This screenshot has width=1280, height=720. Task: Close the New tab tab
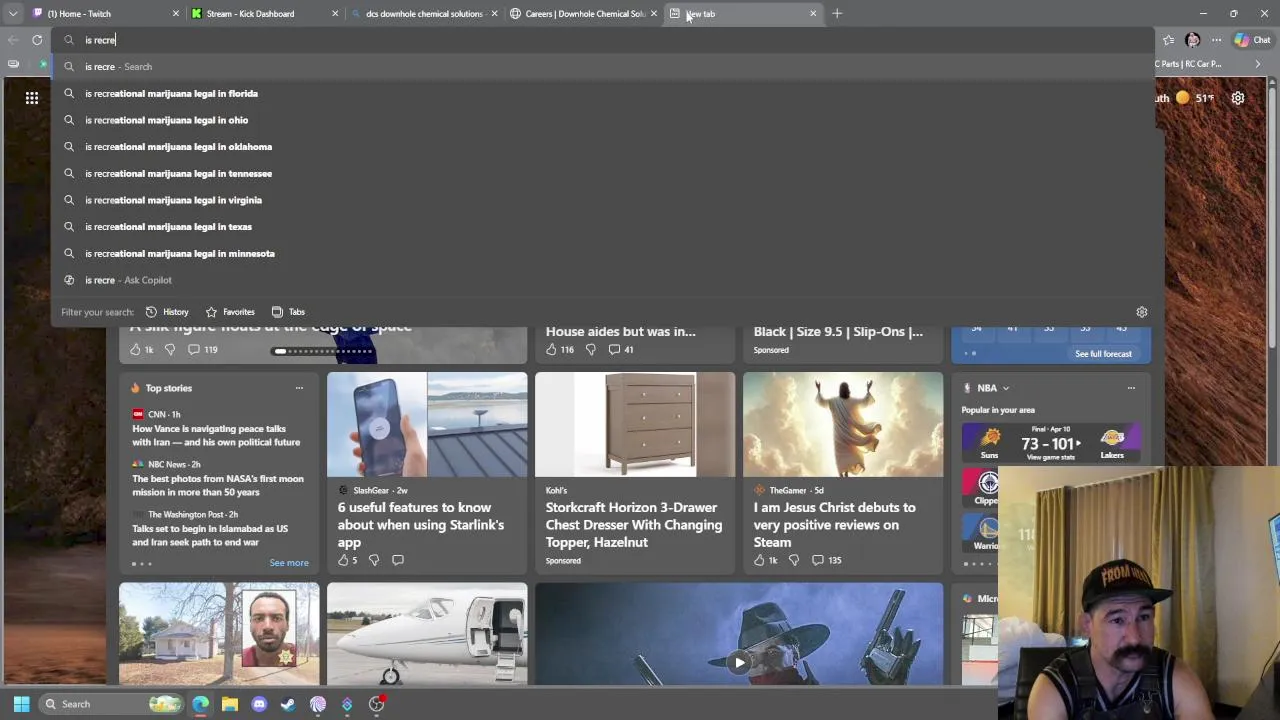pyautogui.click(x=813, y=14)
